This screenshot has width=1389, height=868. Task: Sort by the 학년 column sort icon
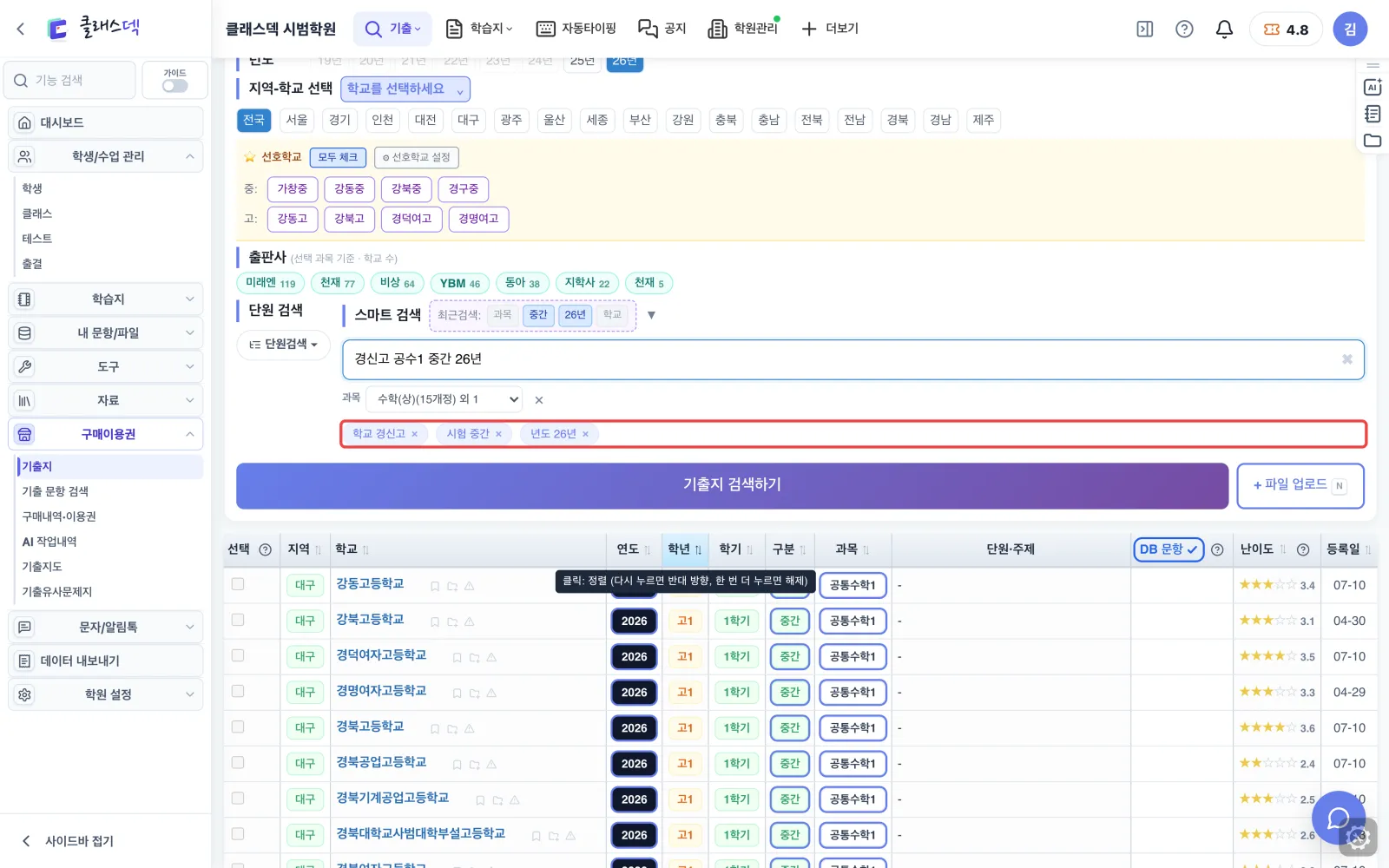click(x=698, y=549)
